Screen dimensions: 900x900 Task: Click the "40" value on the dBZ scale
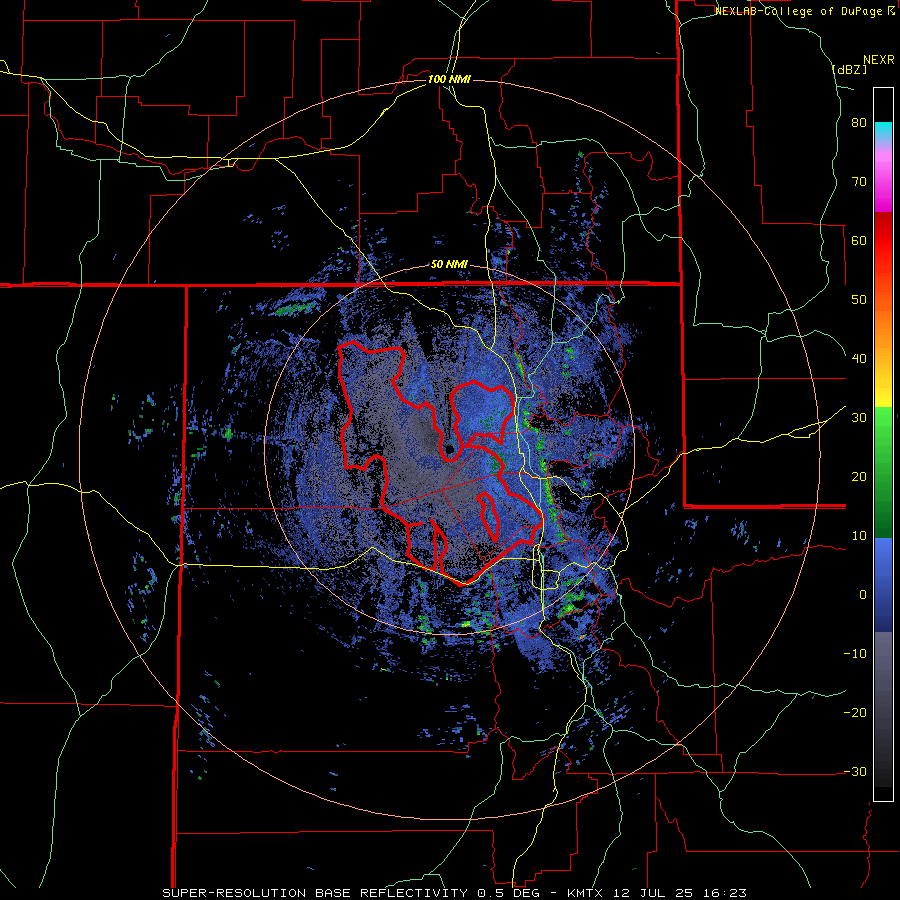point(859,359)
